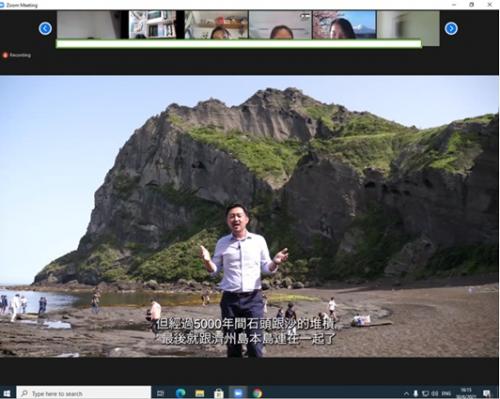Screen dimensions: 500x399
Task: Click the 'Type here to search' box
Action: pyautogui.click(x=84, y=393)
